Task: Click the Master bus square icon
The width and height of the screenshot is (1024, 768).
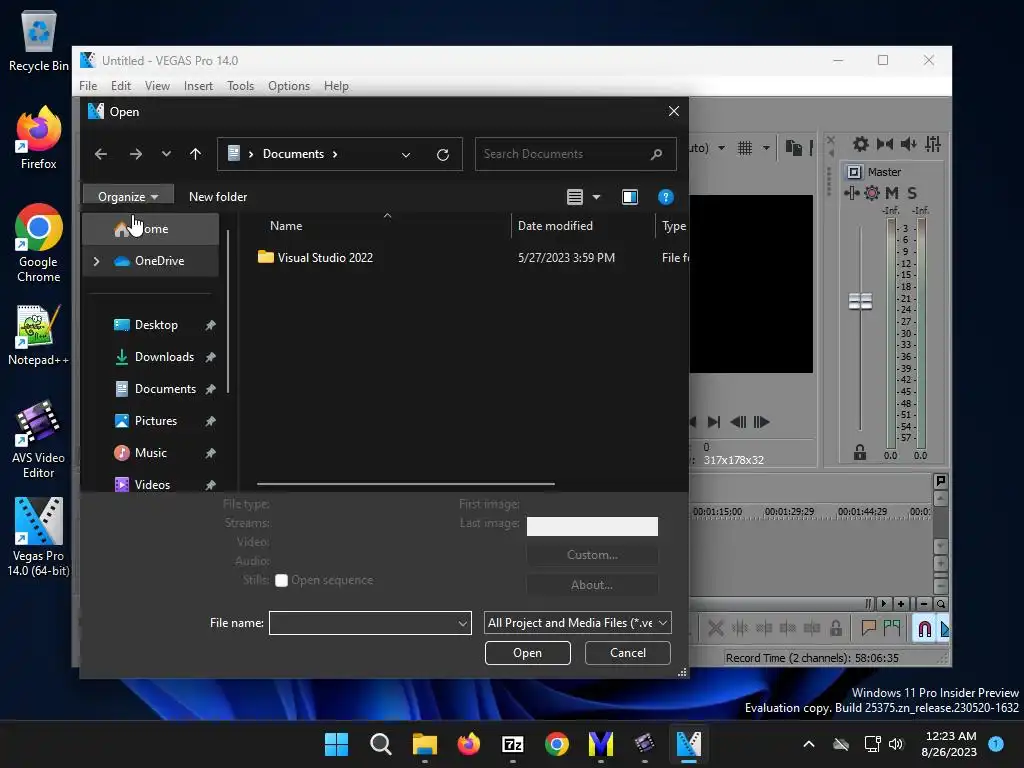Action: click(854, 172)
